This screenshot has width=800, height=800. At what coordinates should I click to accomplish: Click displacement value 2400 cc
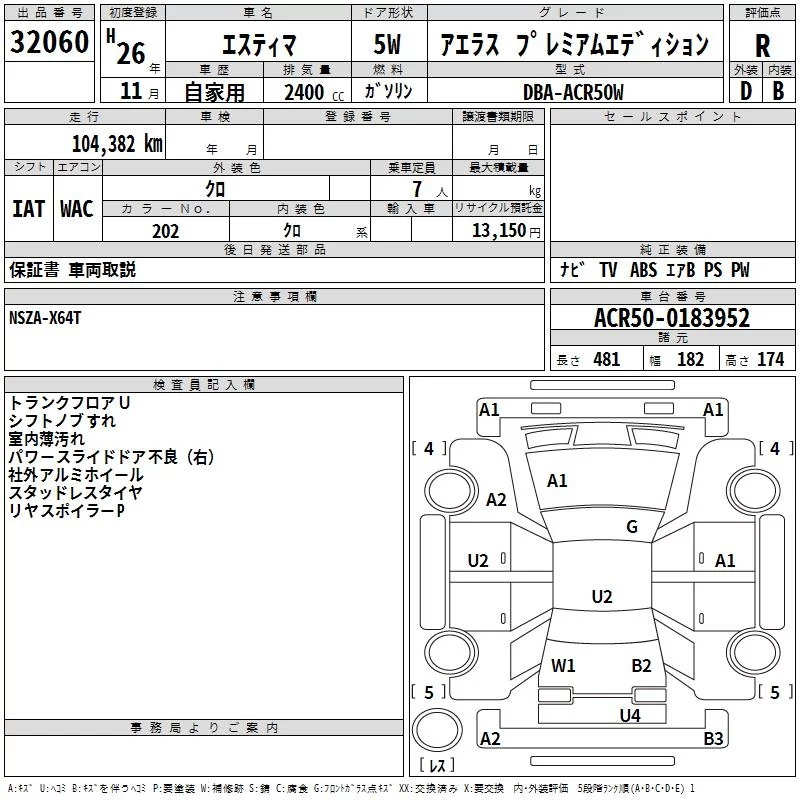point(314,92)
